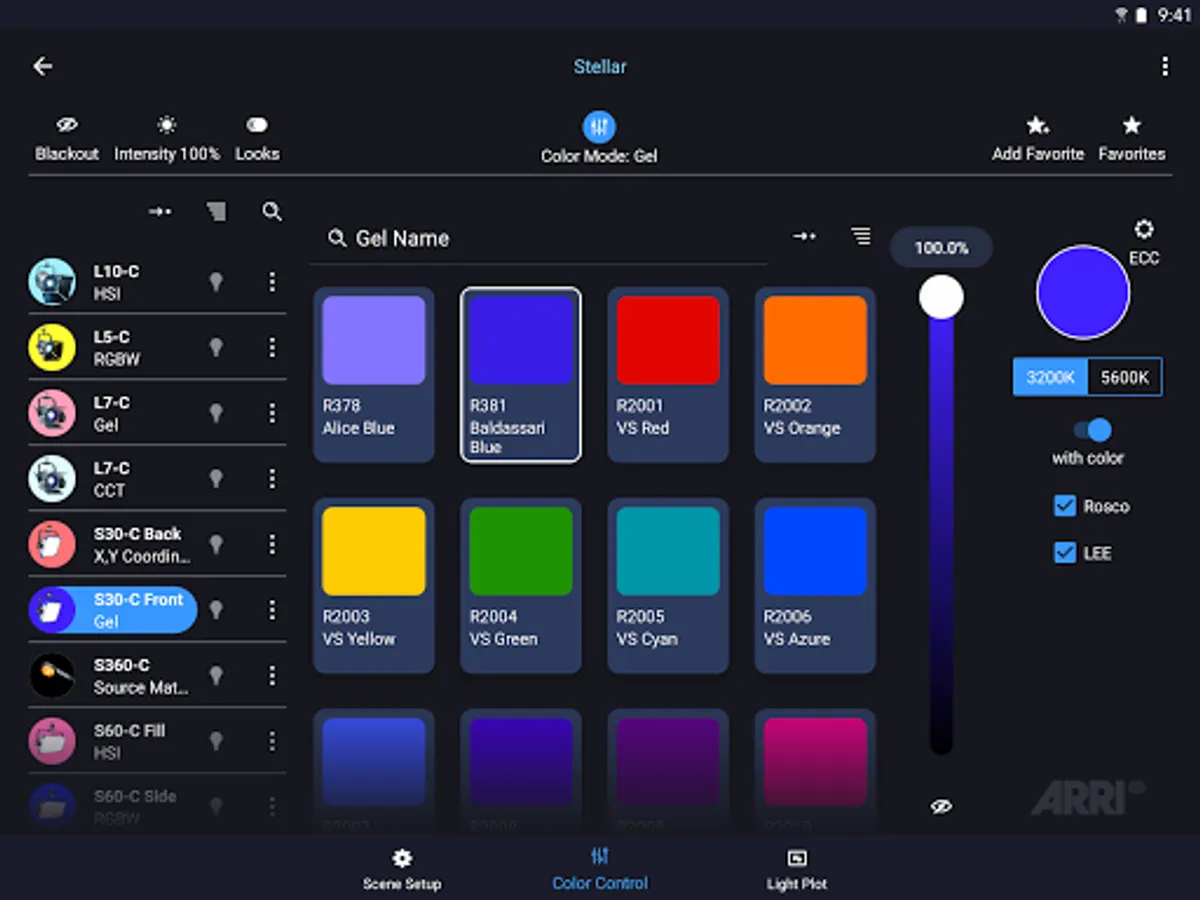The height and width of the screenshot is (900, 1200).
Task: Toggle the with color switch
Action: coord(1092,430)
